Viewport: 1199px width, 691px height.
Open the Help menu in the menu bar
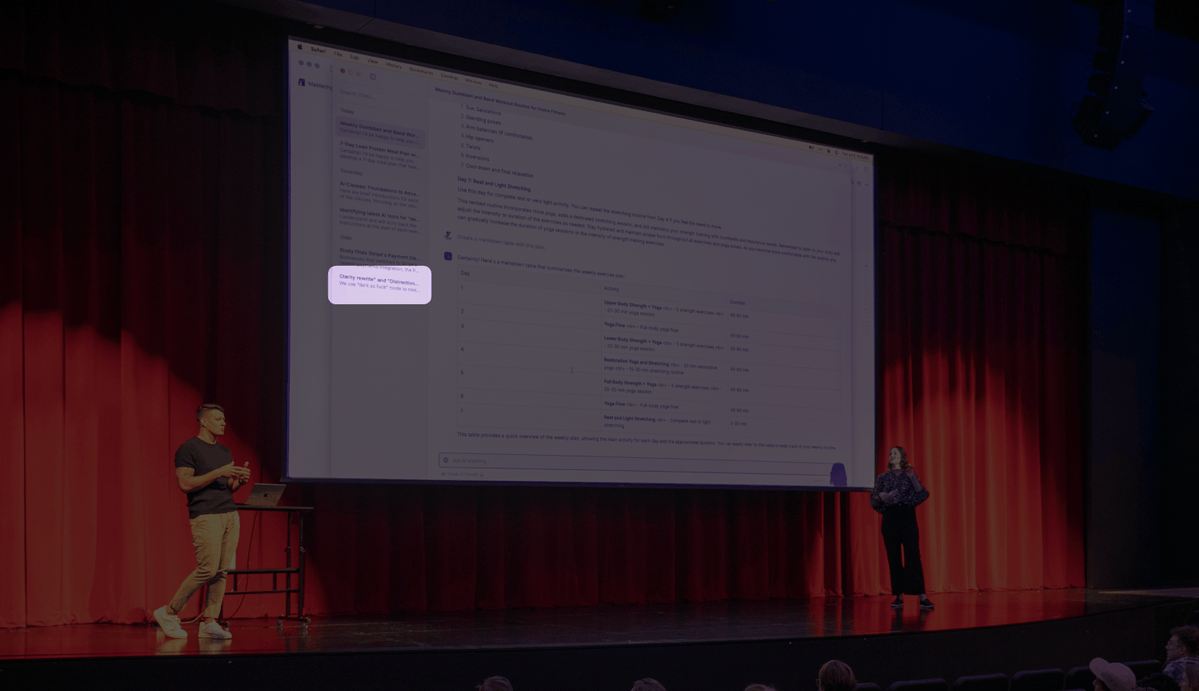coord(493,85)
